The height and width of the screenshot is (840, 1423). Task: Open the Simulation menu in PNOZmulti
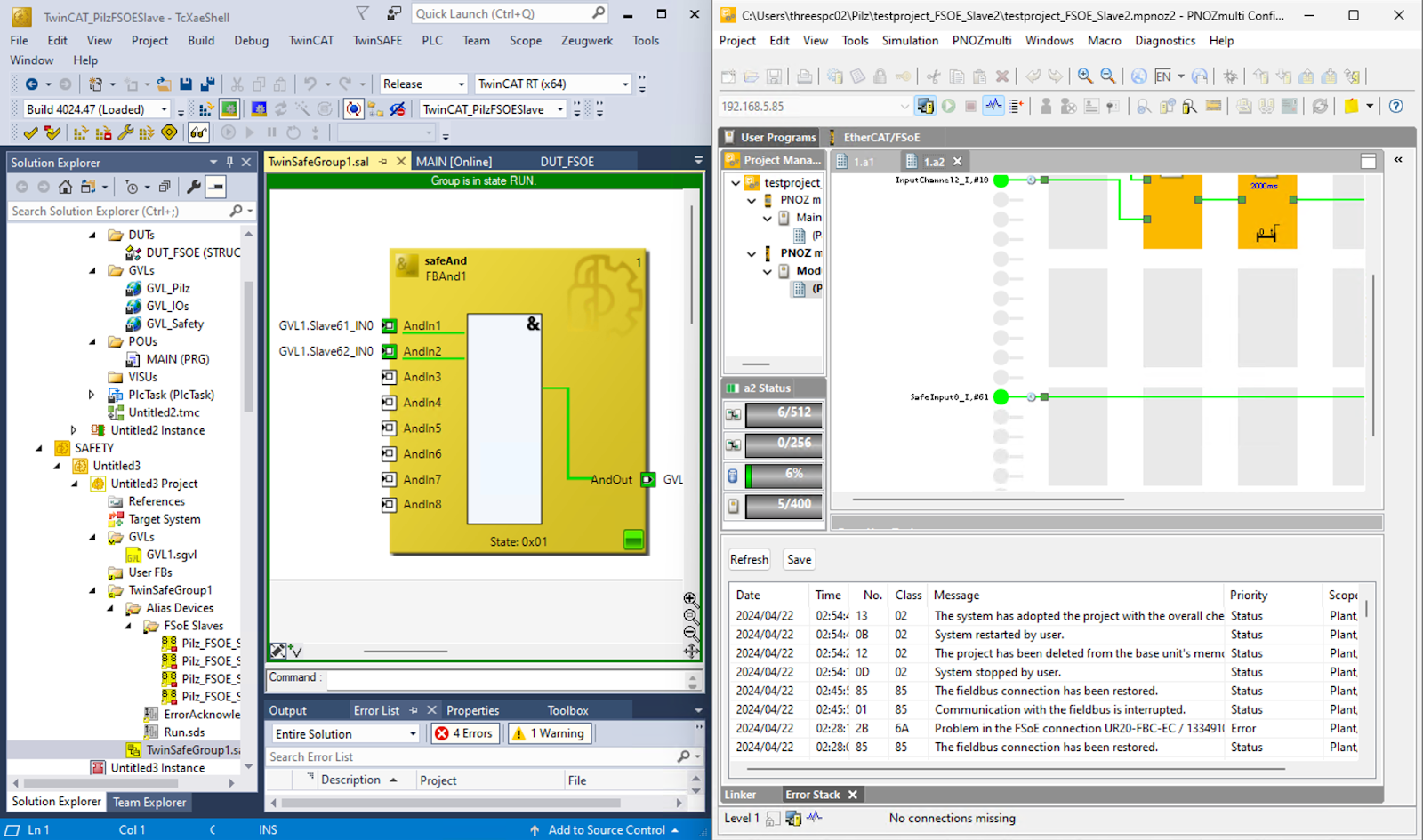(x=910, y=40)
